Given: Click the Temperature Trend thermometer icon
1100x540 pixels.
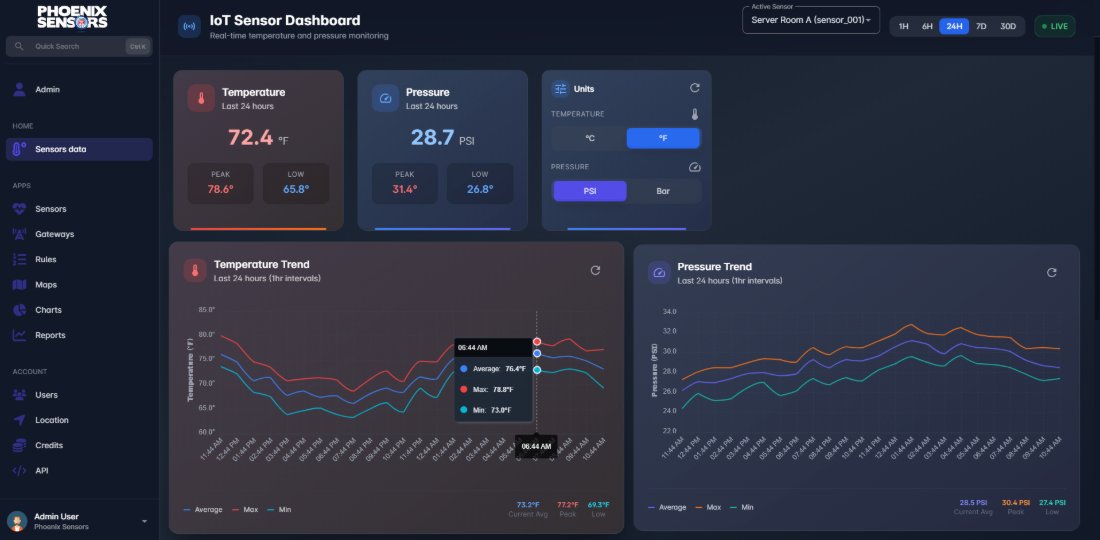Looking at the screenshot, I should [x=195, y=270].
